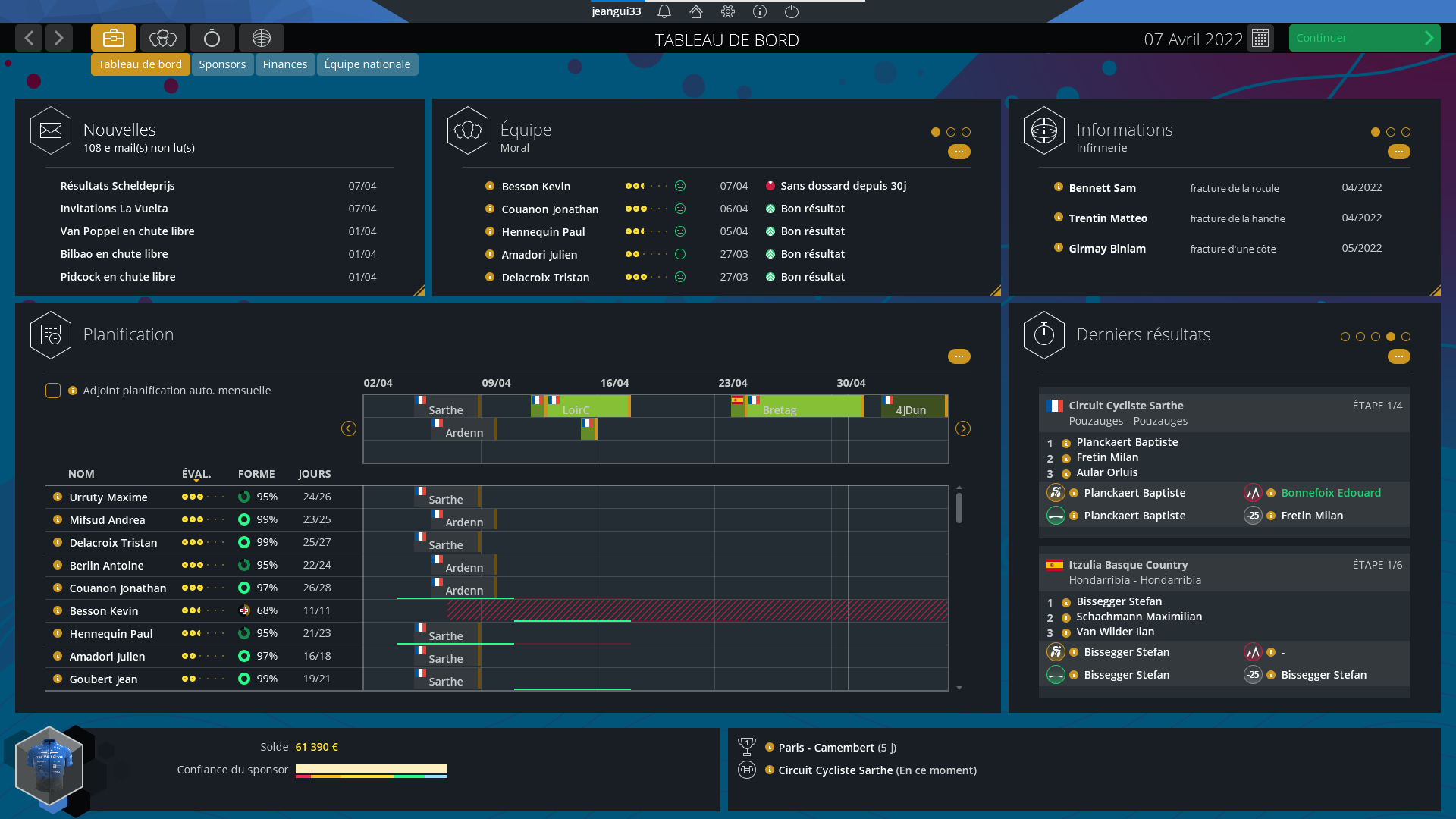Select third page dot in Derniers résultats
1456x819 pixels.
click(1376, 337)
